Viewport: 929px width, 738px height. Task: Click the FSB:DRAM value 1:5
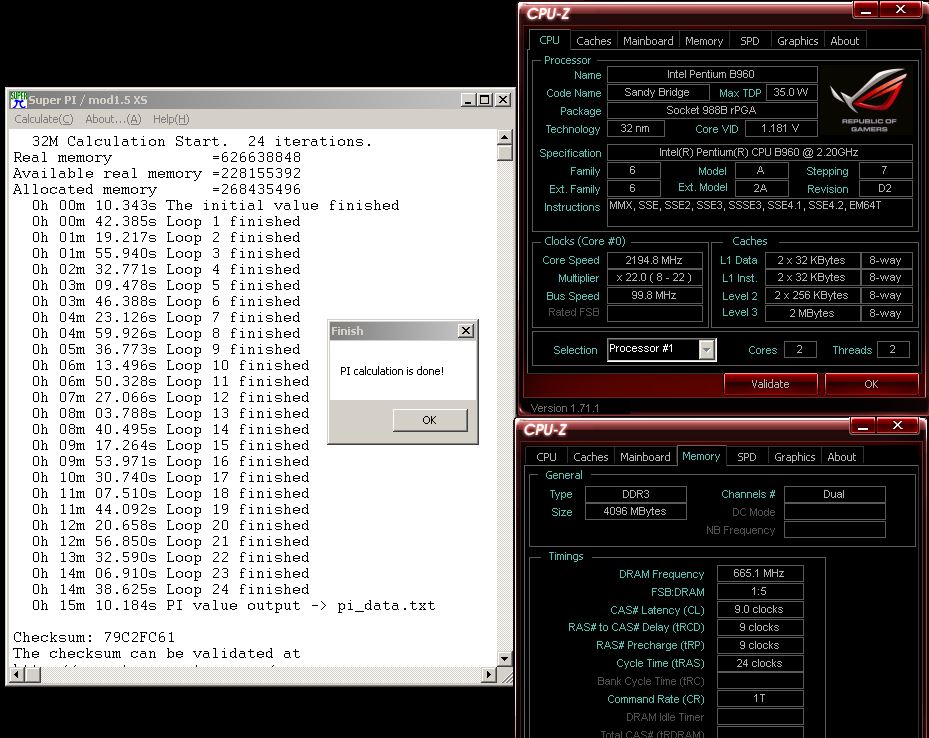[x=760, y=591]
